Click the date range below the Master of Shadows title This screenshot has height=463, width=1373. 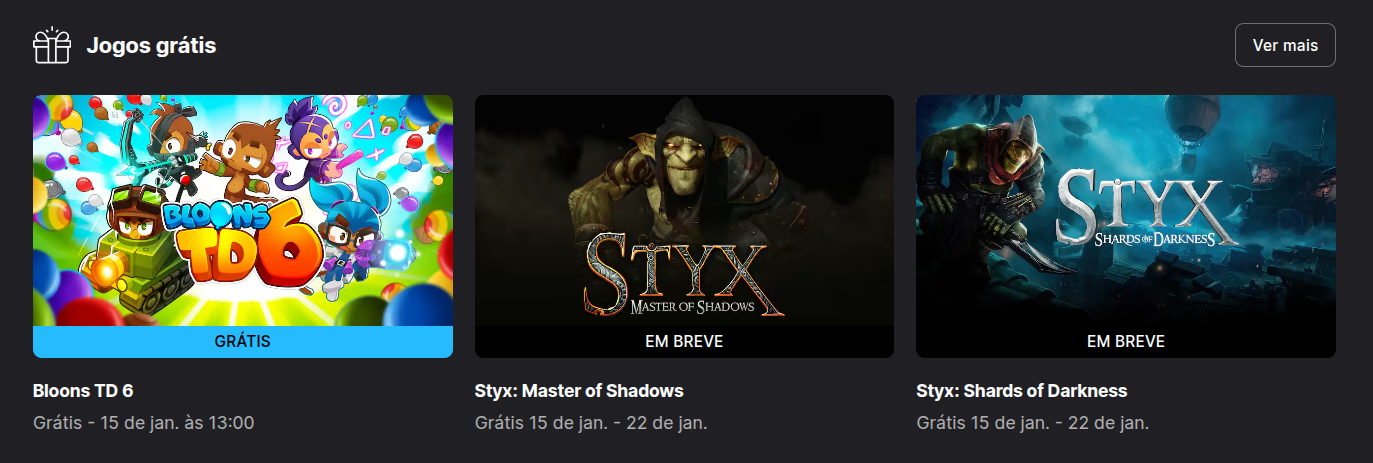[591, 423]
